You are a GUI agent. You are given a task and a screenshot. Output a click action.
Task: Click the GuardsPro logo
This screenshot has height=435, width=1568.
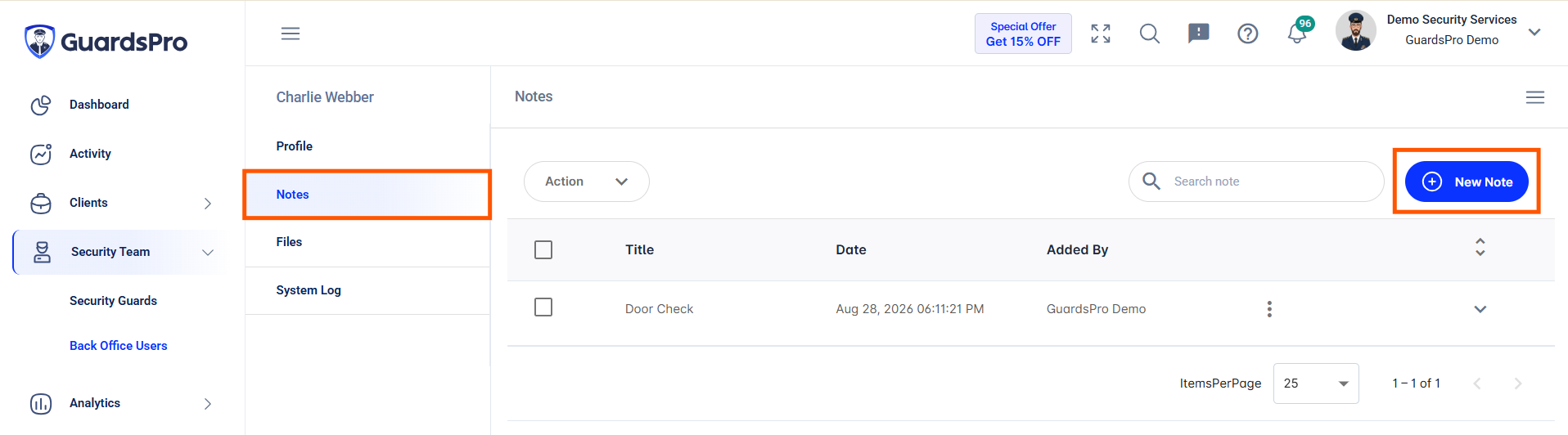point(106,41)
